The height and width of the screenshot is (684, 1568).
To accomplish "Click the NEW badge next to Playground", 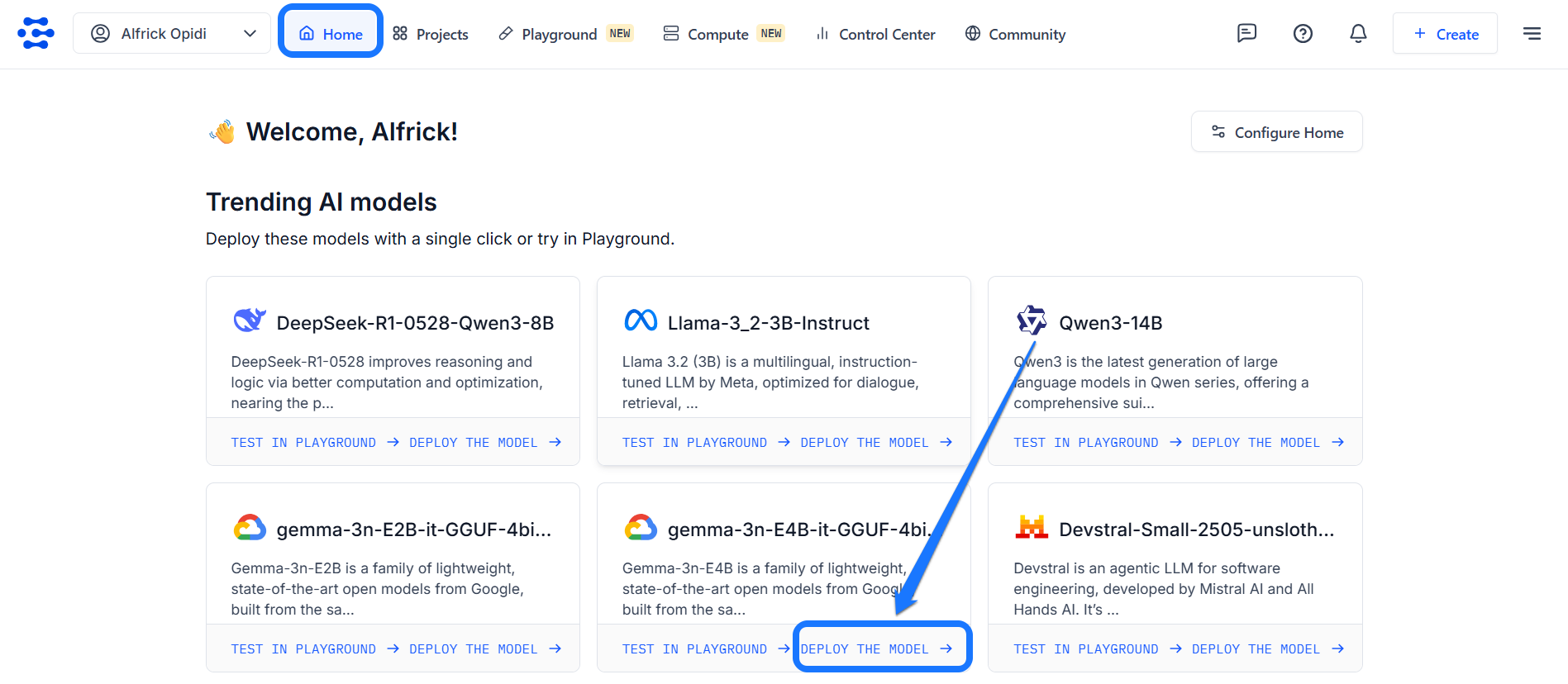I will (x=620, y=33).
